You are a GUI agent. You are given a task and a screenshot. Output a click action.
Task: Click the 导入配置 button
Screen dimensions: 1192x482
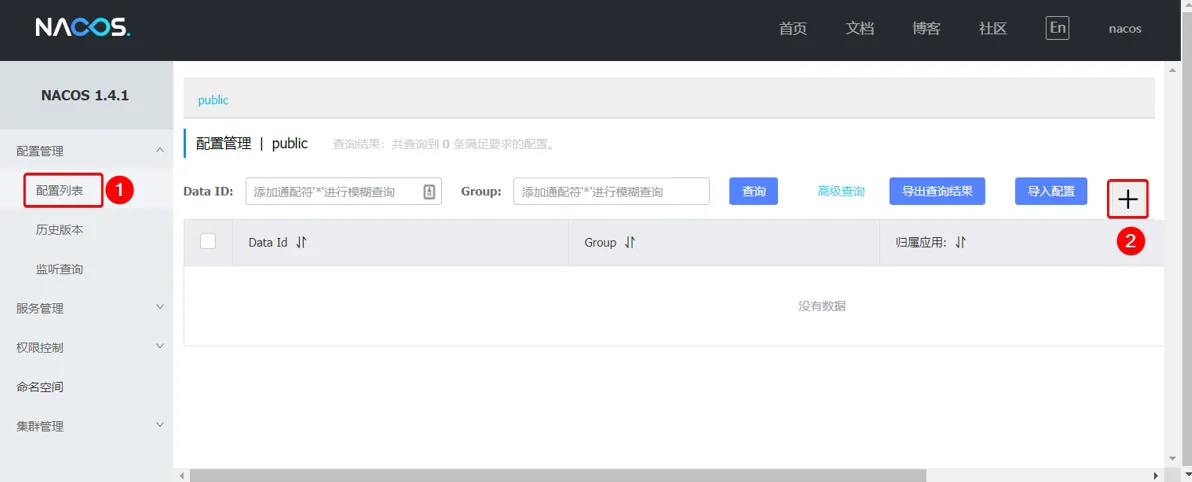pyautogui.click(x=1050, y=191)
